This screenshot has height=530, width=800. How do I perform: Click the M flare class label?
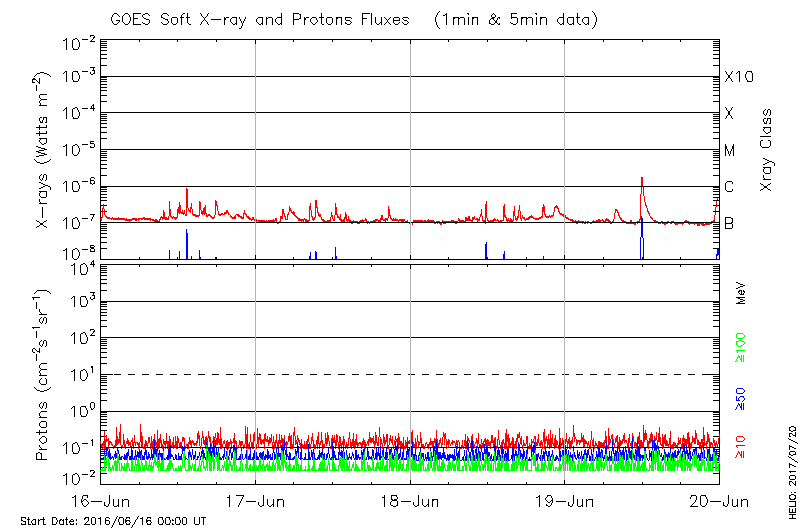730,151
